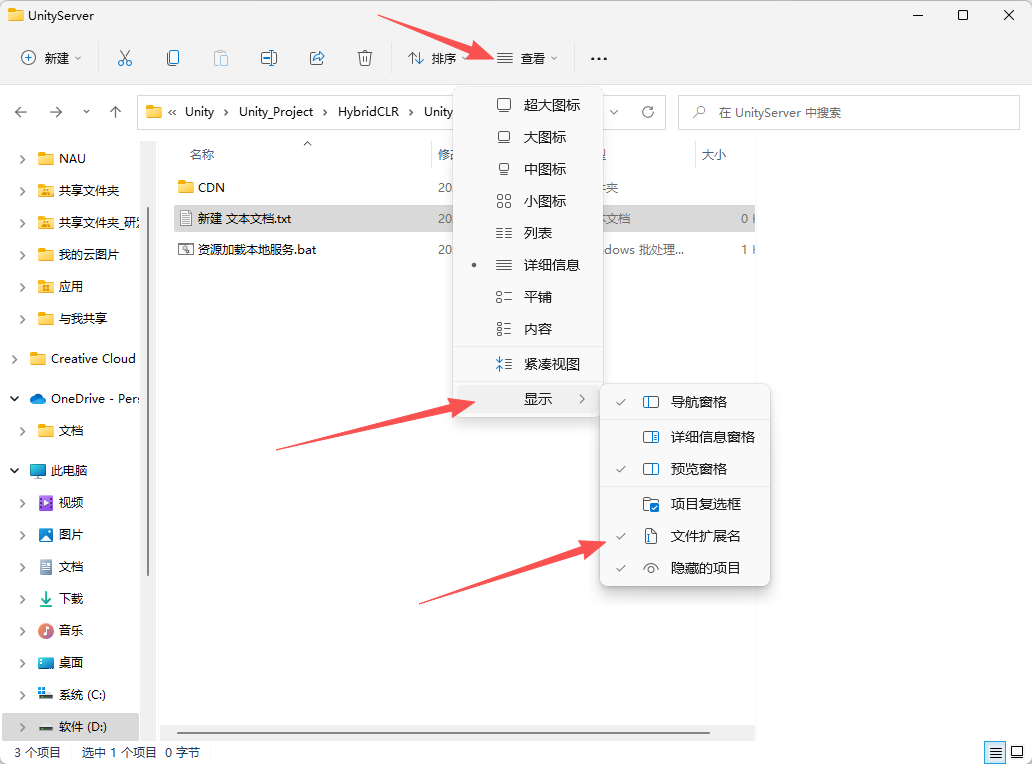Click the 系统 (C:) drive icon
The height and width of the screenshot is (764, 1032).
[x=45, y=694]
